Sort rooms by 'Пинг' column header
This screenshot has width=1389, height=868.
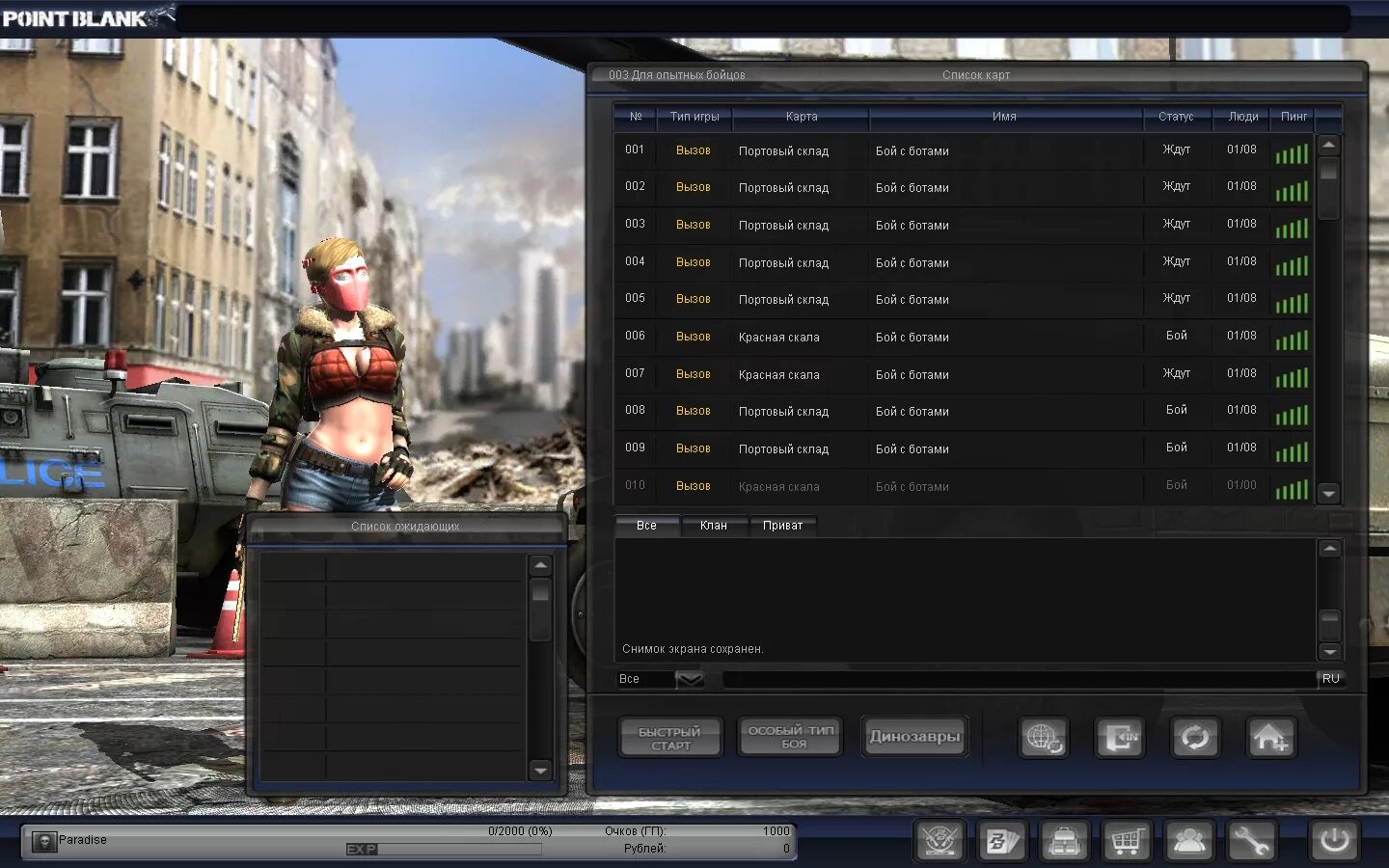[1294, 117]
